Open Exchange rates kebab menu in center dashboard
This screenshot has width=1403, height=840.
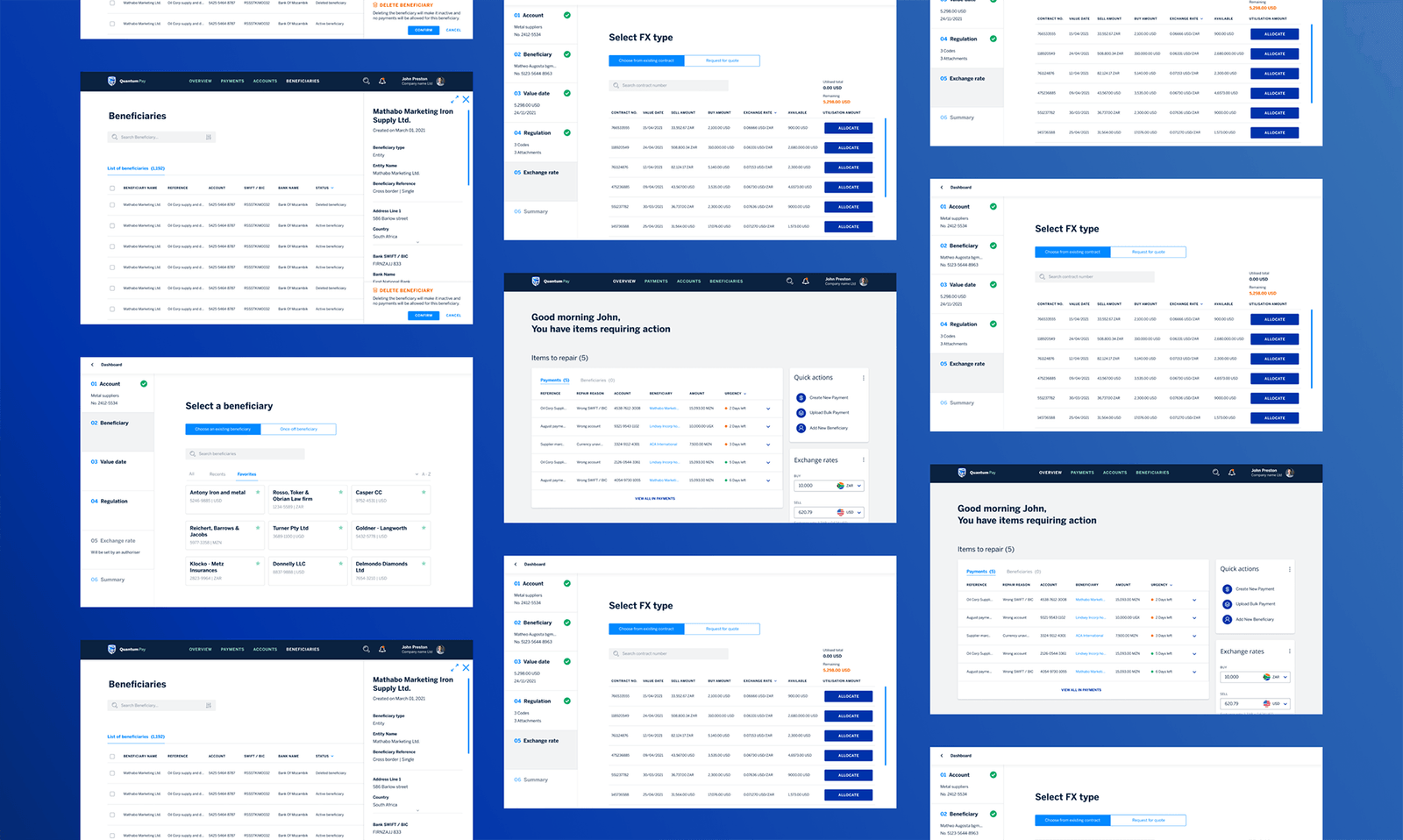click(x=864, y=460)
